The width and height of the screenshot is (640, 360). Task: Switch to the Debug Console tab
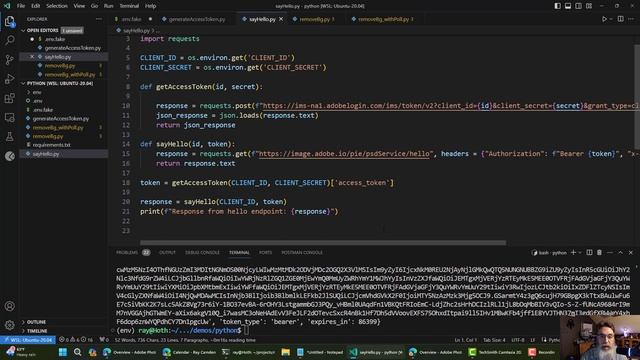[202, 253]
